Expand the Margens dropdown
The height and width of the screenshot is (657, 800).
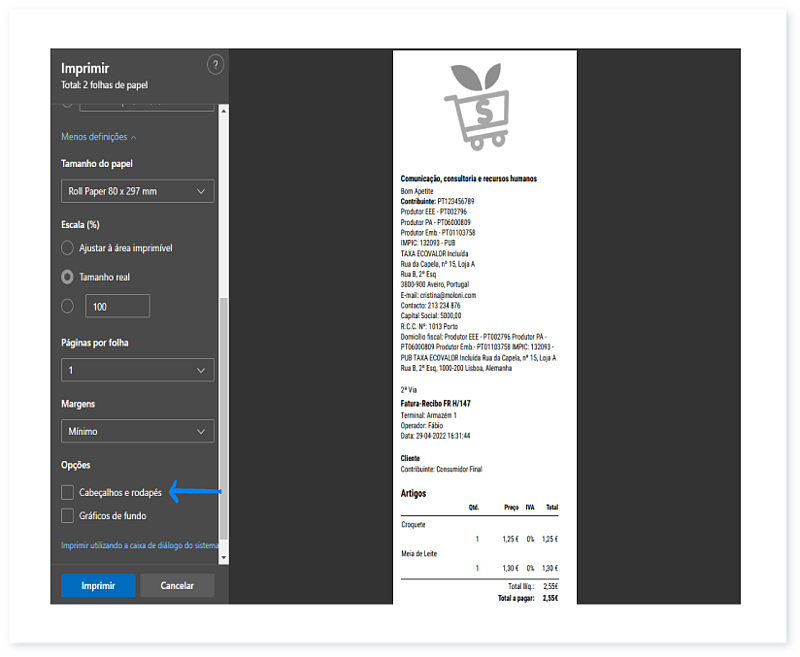point(138,431)
